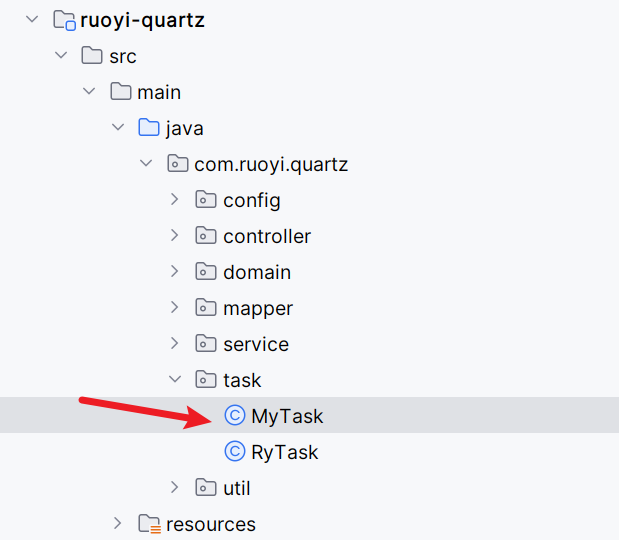
Task: Select the MyTask class file
Action: [287, 416]
